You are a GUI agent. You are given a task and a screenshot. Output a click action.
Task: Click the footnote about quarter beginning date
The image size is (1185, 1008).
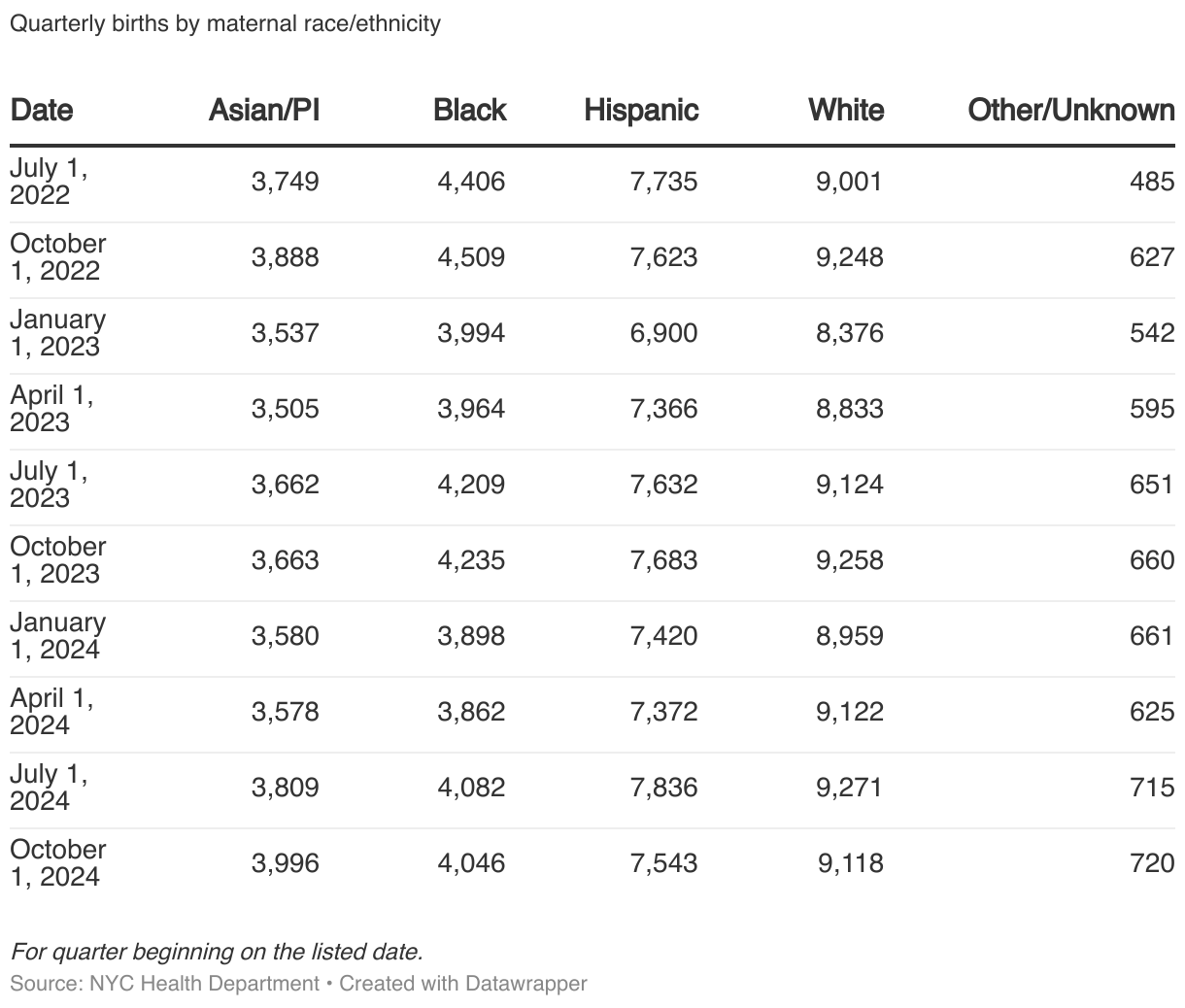coord(217,952)
